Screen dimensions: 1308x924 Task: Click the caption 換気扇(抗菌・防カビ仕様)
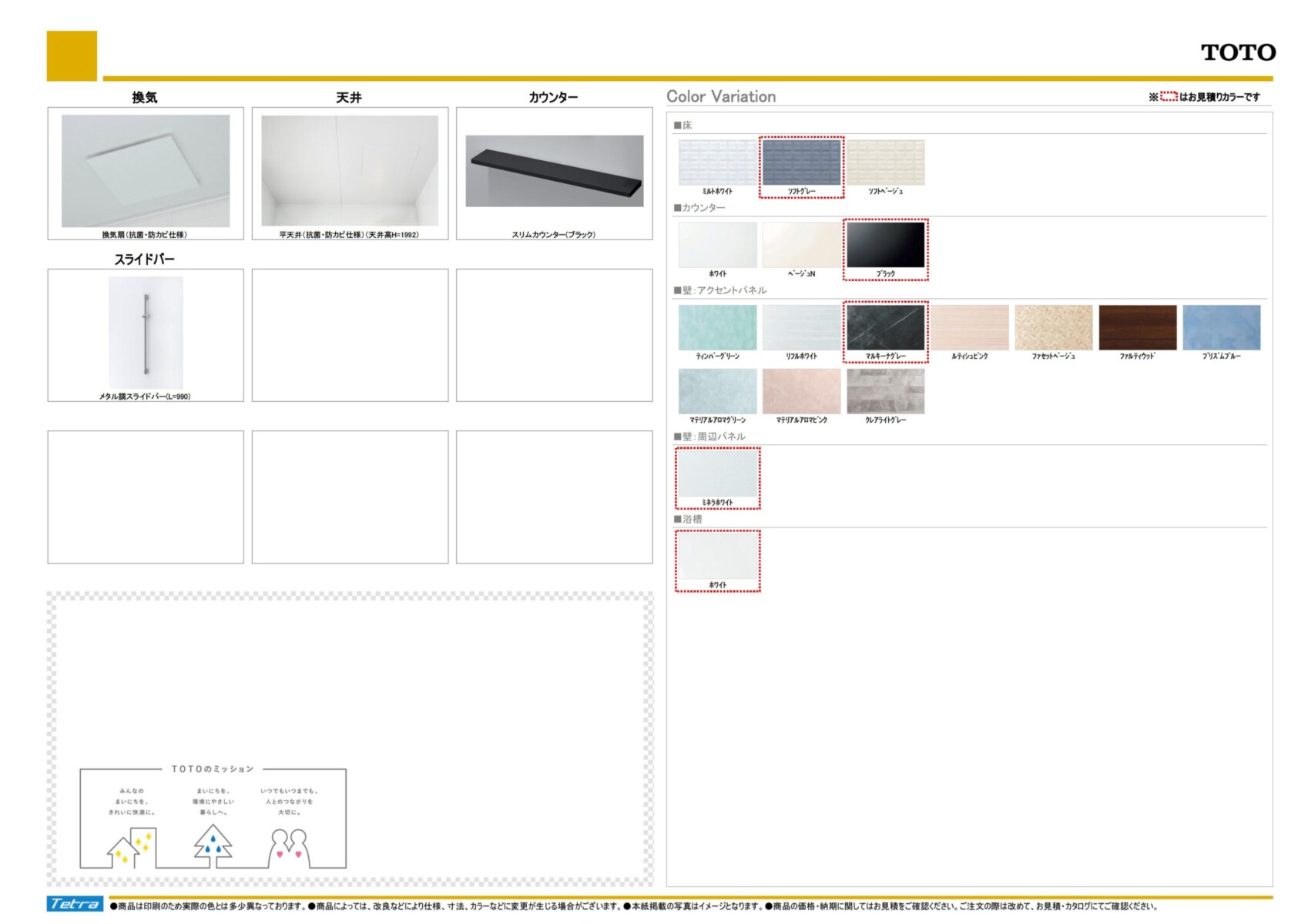145,235
